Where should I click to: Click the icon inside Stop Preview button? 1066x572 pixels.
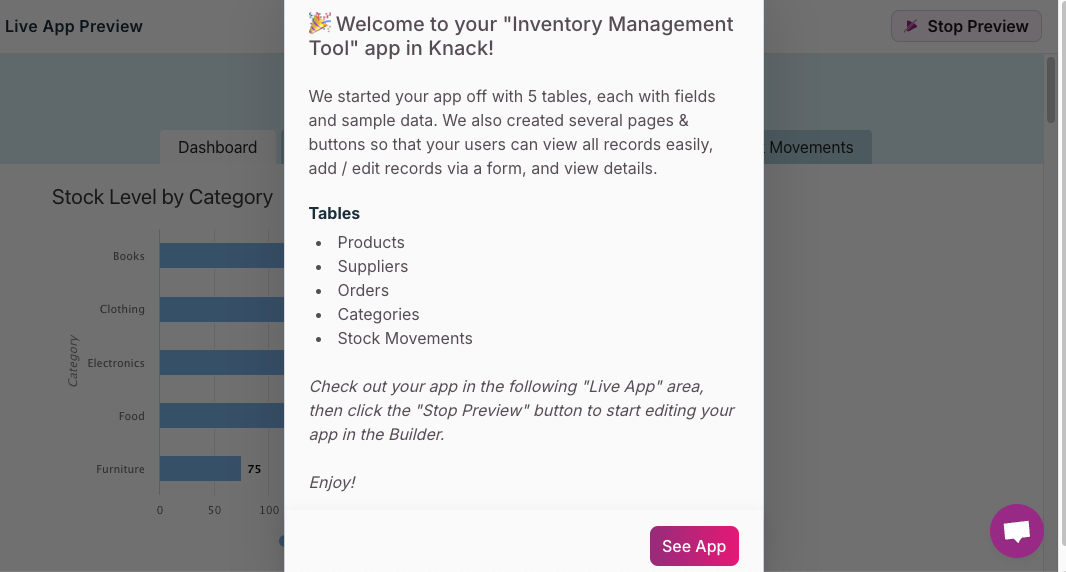911,26
